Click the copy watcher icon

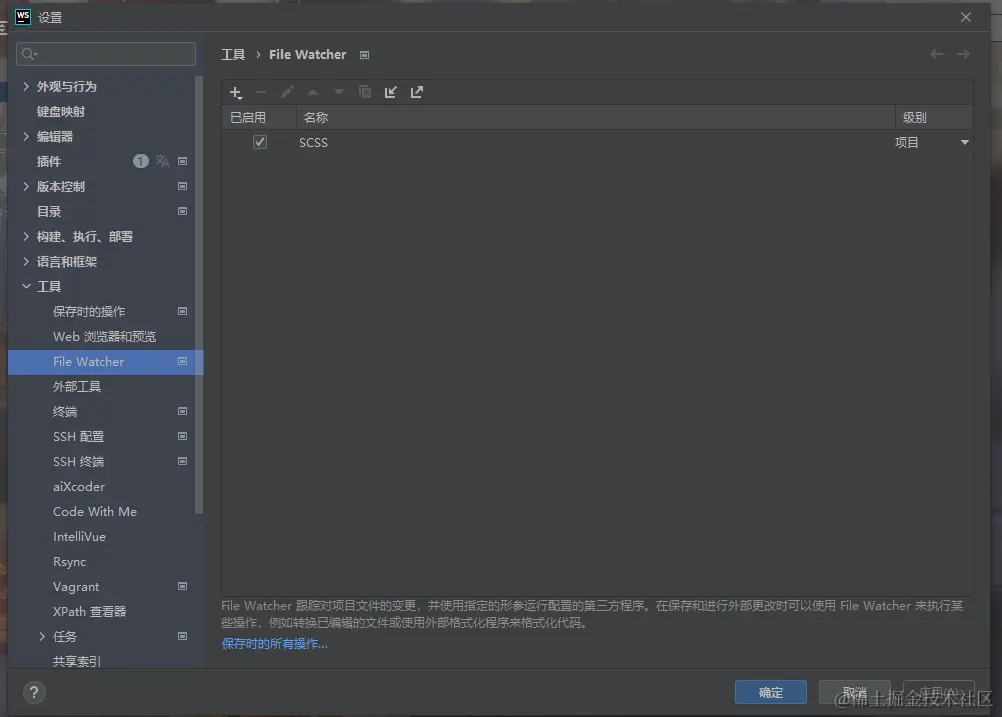[365, 93]
